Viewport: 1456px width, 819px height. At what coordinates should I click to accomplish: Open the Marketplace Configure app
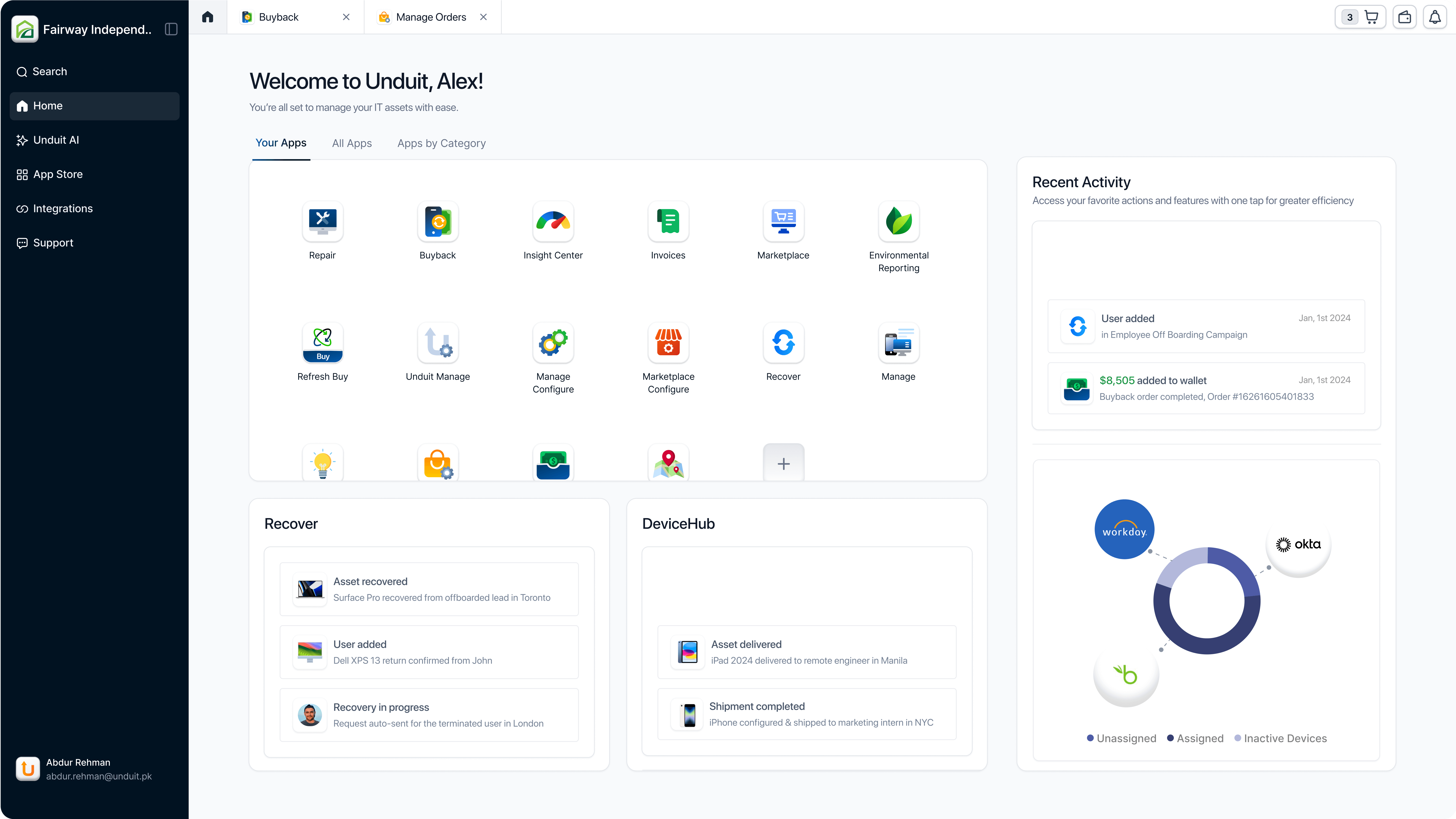click(668, 343)
